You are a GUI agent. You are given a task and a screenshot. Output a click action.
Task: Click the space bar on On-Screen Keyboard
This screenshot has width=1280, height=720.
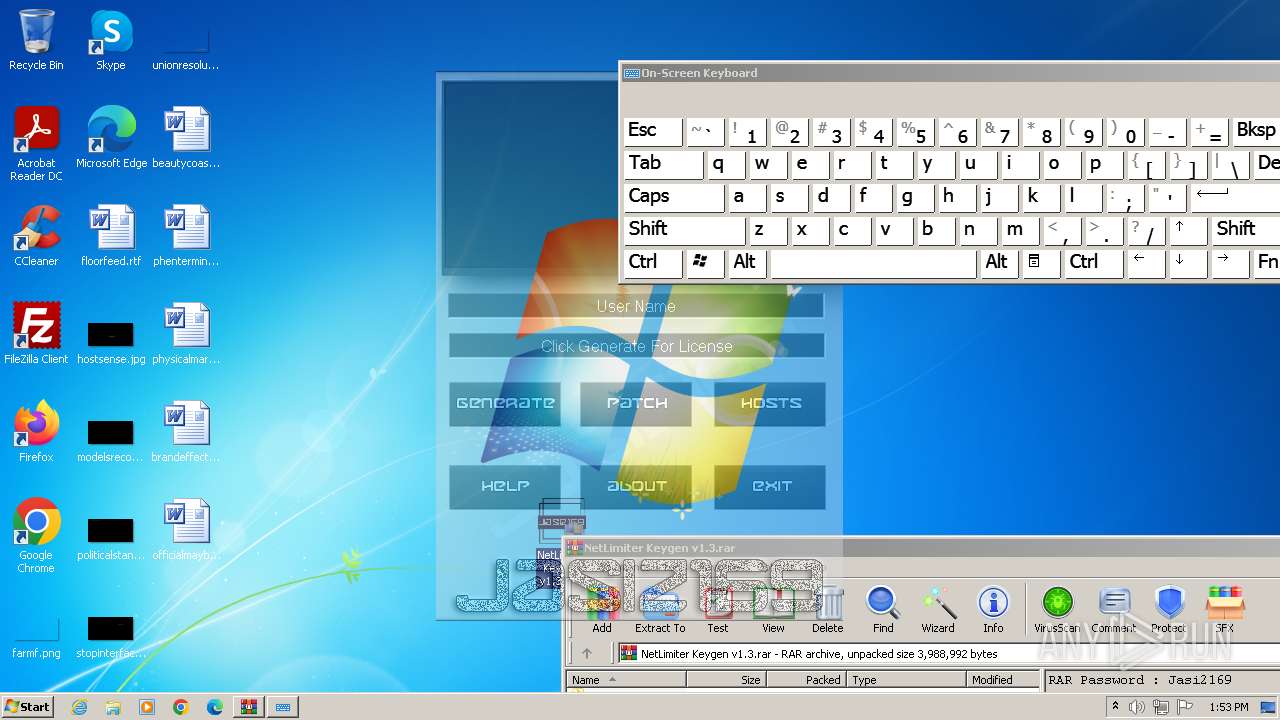pyautogui.click(x=873, y=263)
